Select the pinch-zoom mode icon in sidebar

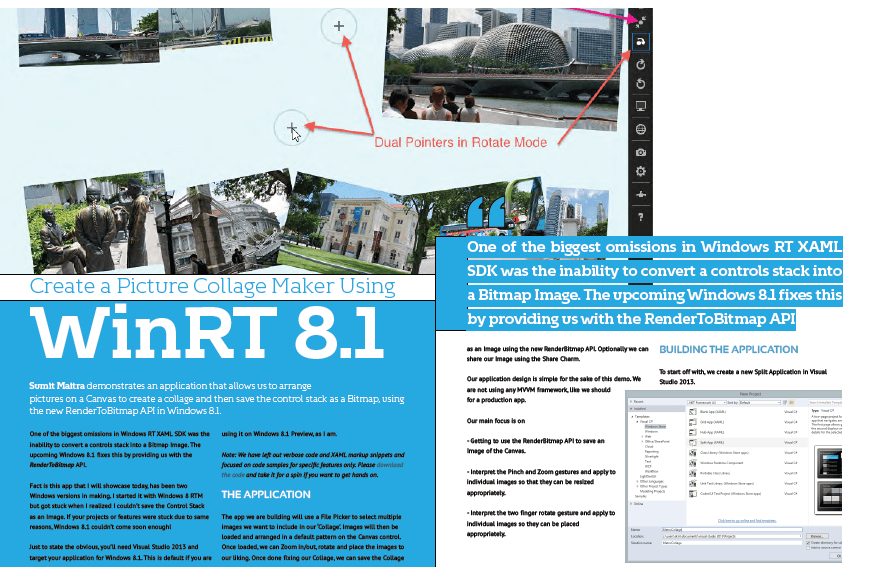pyautogui.click(x=641, y=21)
